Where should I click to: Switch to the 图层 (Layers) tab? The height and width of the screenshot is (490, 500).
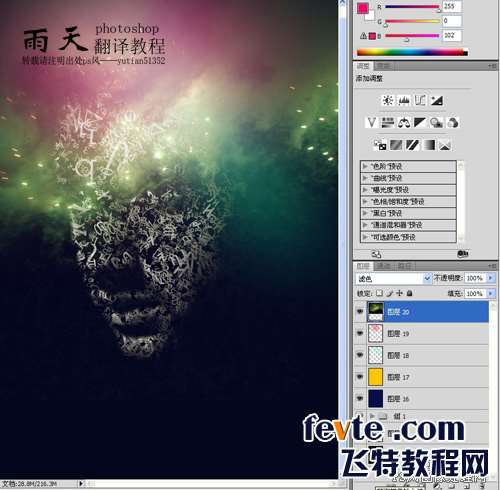(x=363, y=266)
